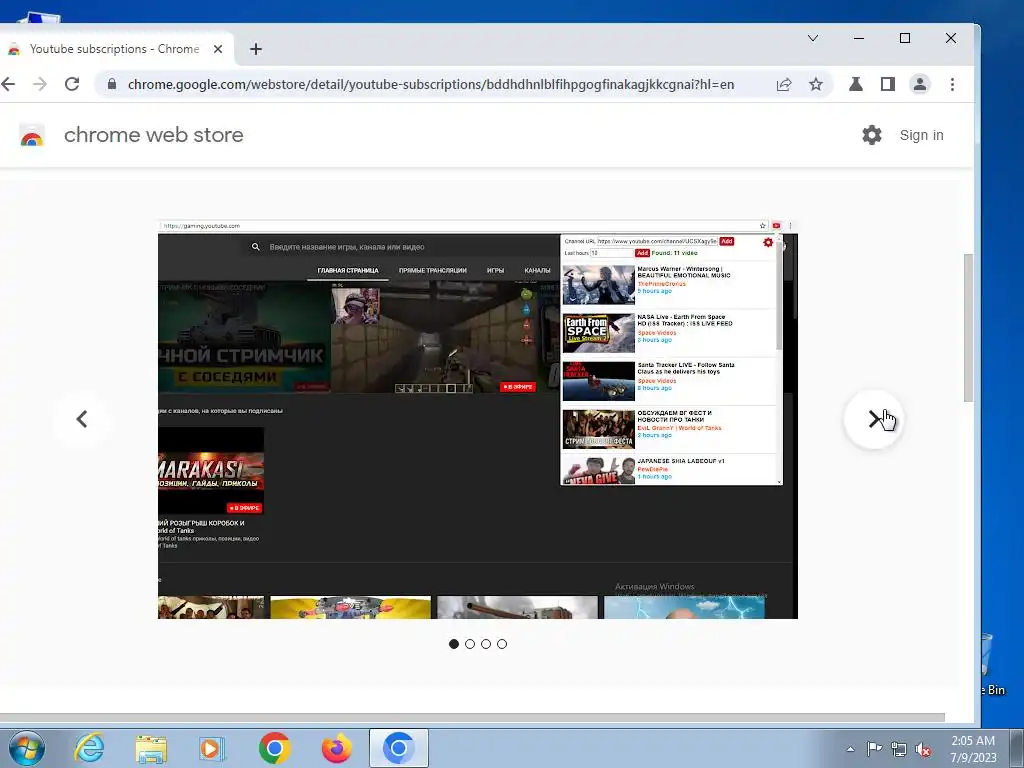Open the Chrome three-dot menu
The height and width of the screenshot is (768, 1024).
tap(952, 84)
